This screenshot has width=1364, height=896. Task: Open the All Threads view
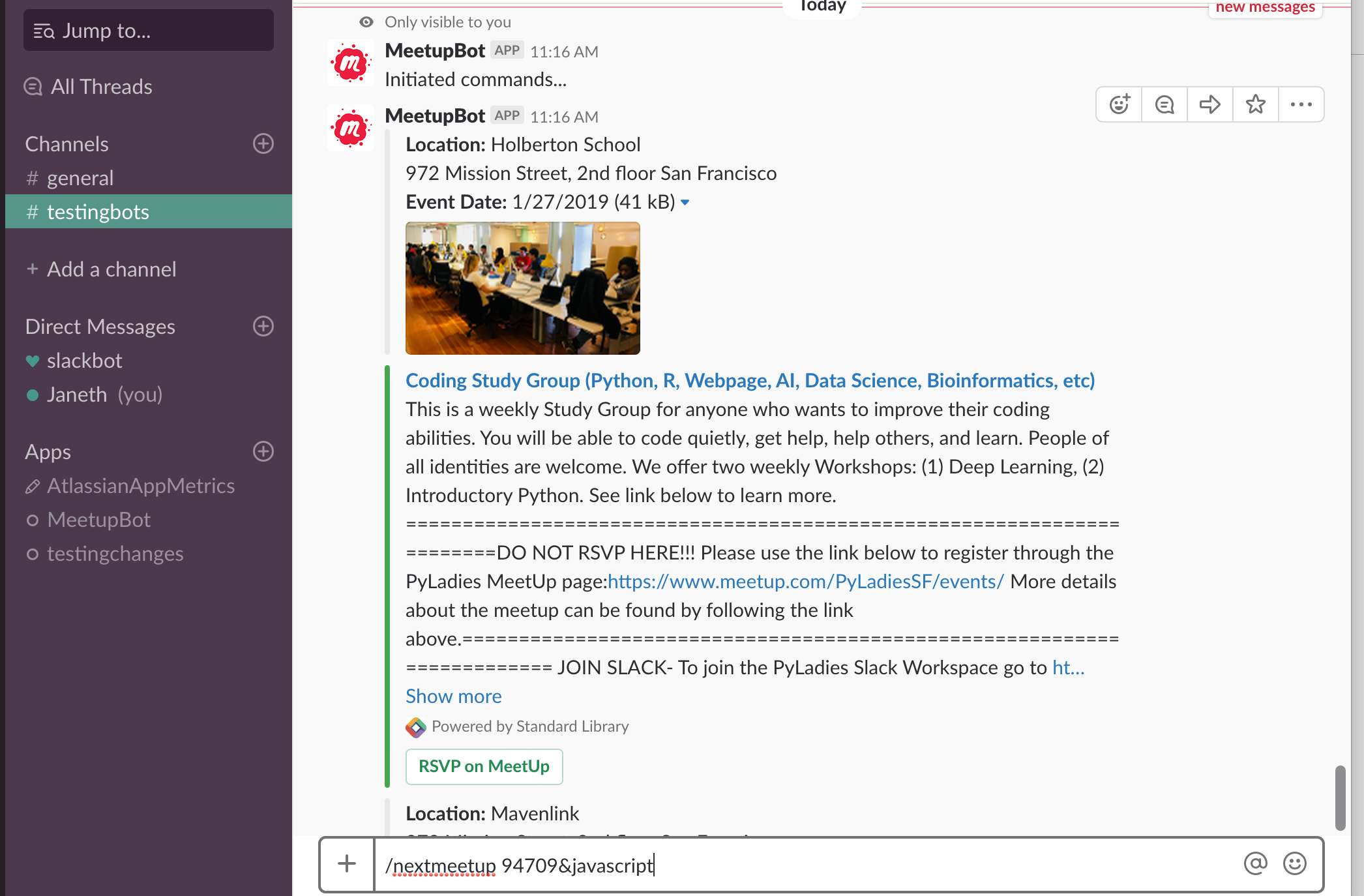pos(101,87)
